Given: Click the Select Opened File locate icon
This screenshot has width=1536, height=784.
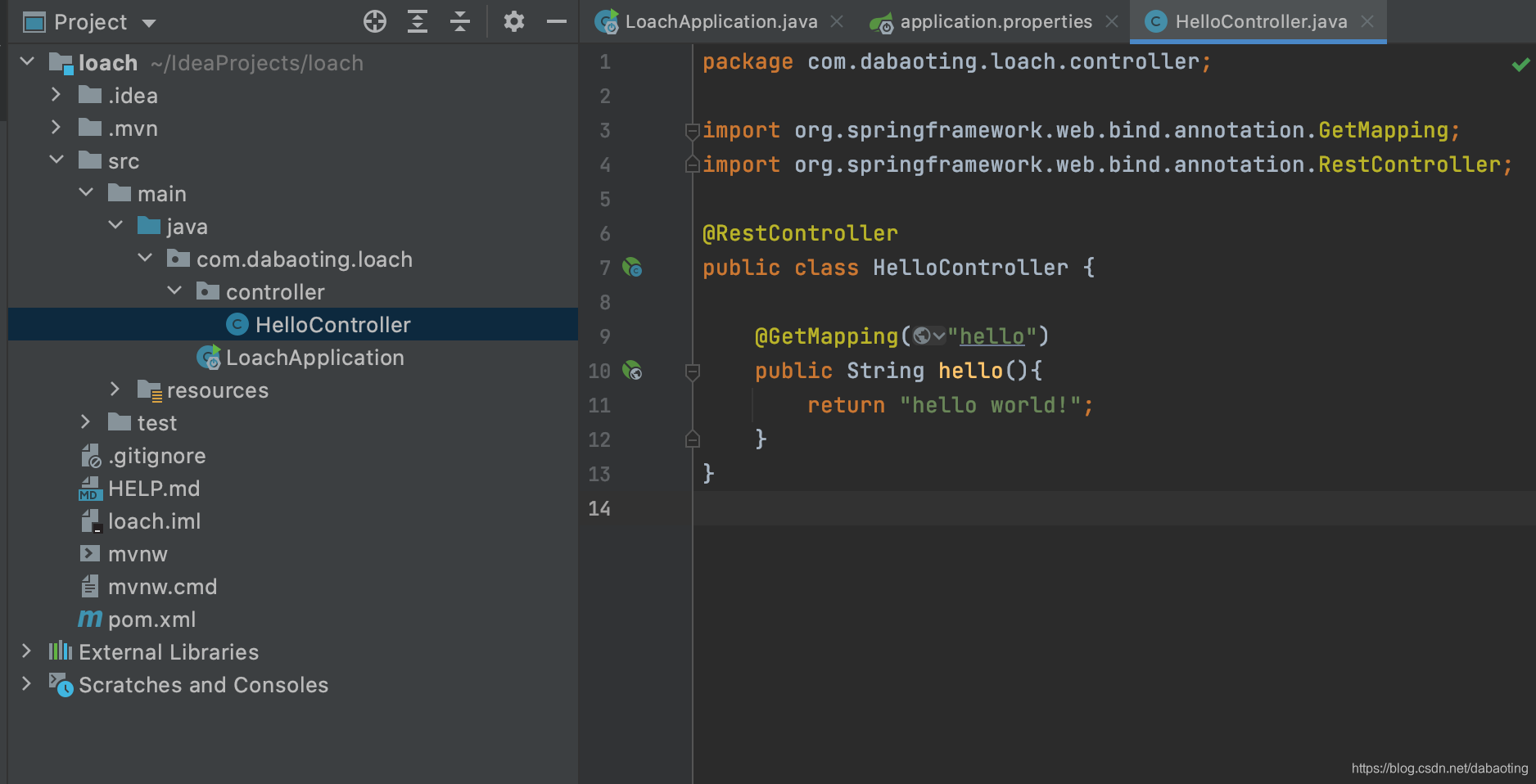Looking at the screenshot, I should [x=375, y=21].
